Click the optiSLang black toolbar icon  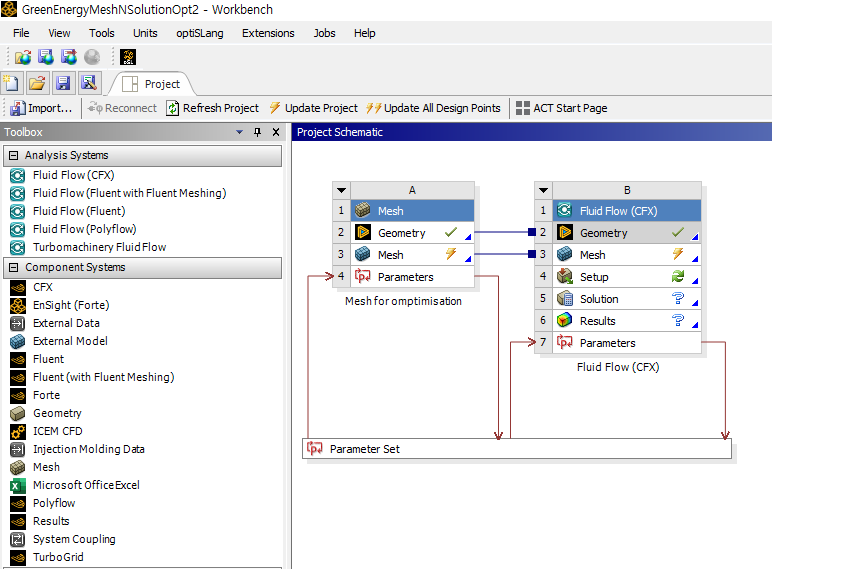[128, 57]
